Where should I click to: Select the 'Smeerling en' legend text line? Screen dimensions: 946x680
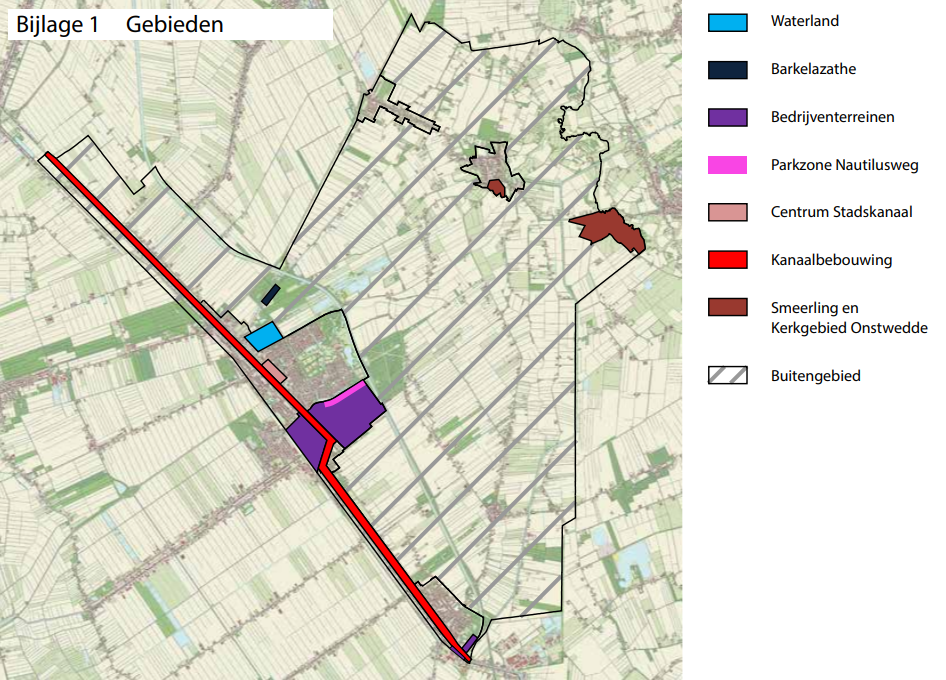coord(814,308)
